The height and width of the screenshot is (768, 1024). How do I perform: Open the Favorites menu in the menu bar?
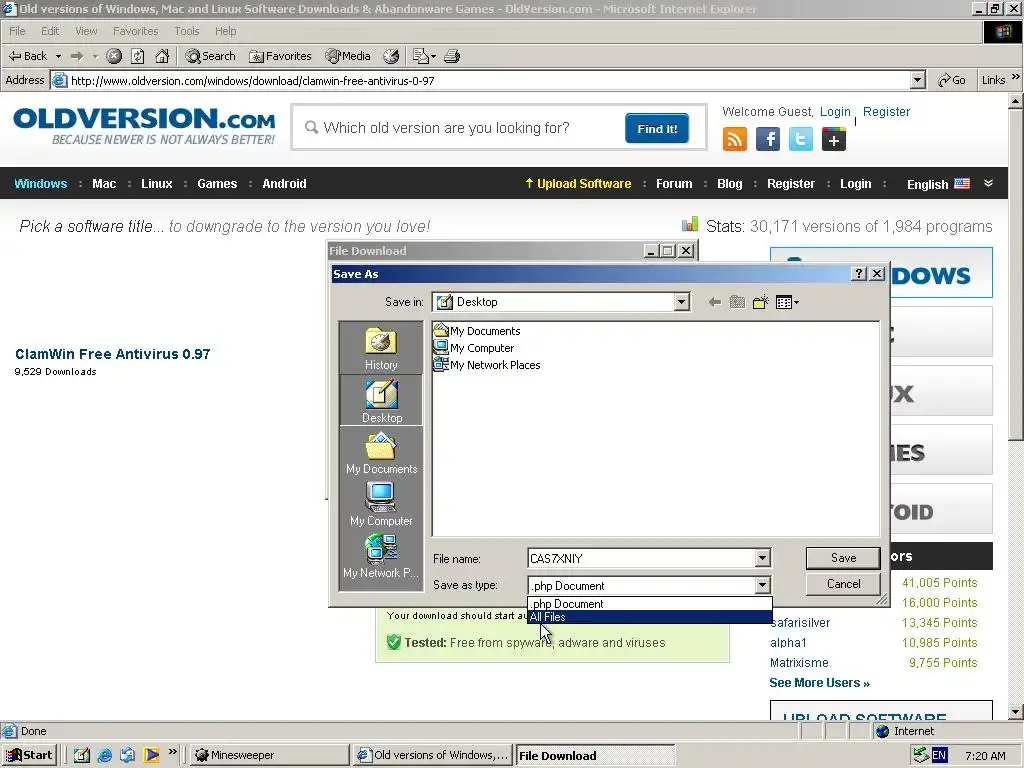135,31
